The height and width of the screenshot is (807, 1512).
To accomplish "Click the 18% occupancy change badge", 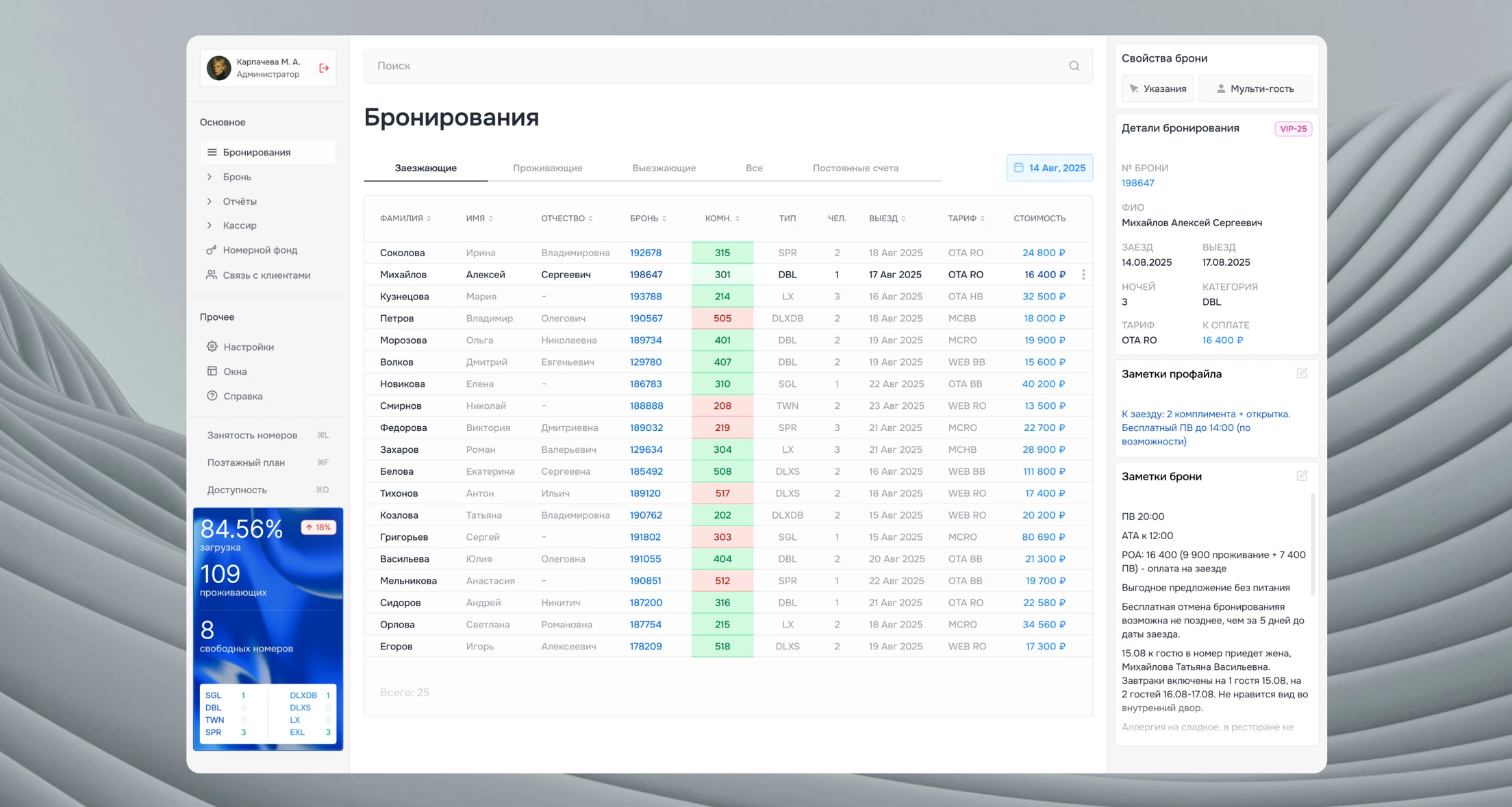I will coord(318,527).
